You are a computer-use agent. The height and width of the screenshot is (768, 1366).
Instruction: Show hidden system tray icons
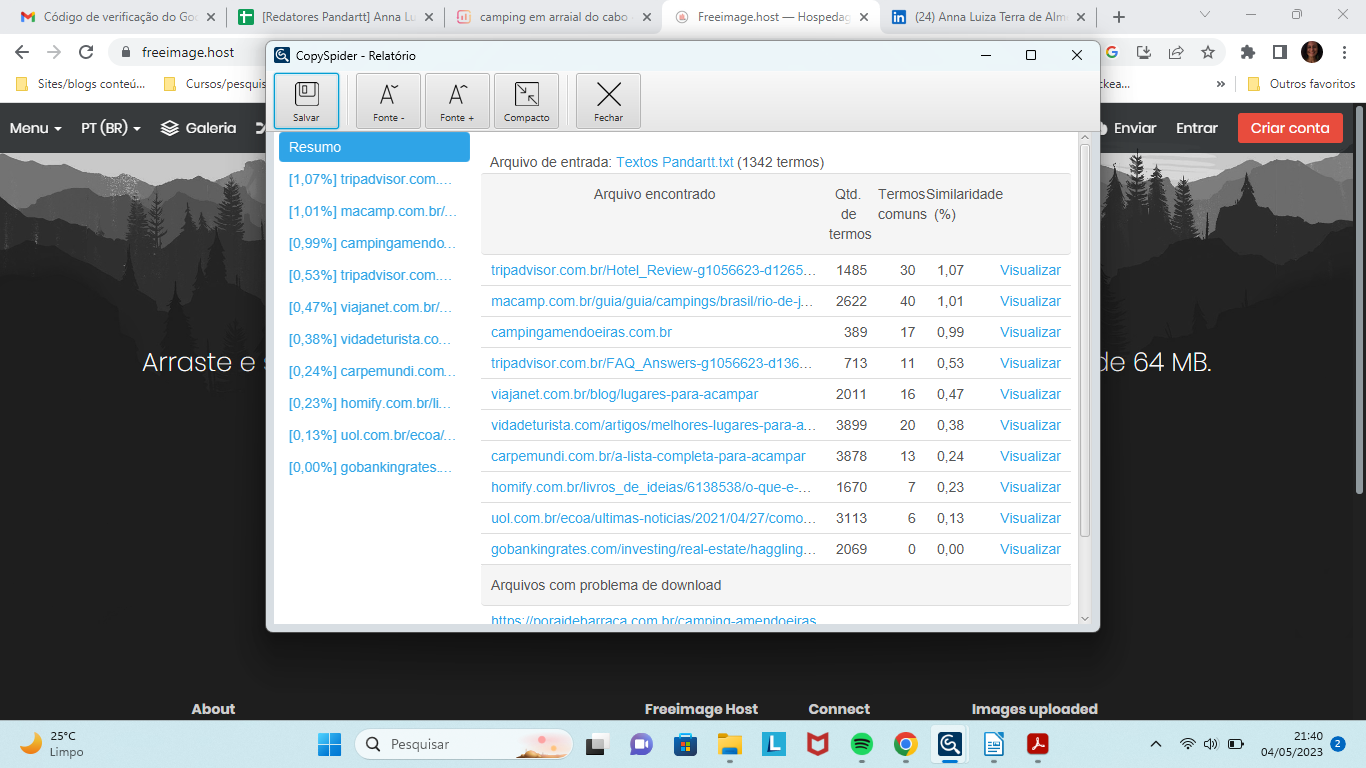click(x=1156, y=744)
